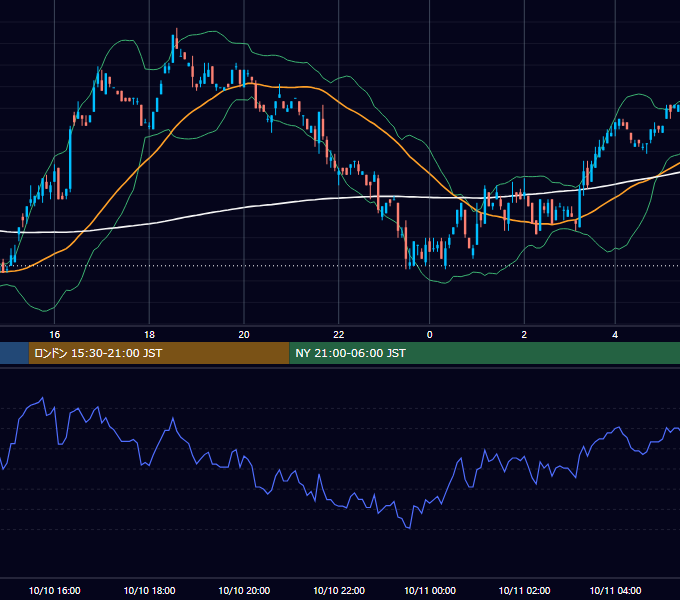Click the 20 hour label on price chart axis
Screen dimensions: 680x600
point(244,335)
